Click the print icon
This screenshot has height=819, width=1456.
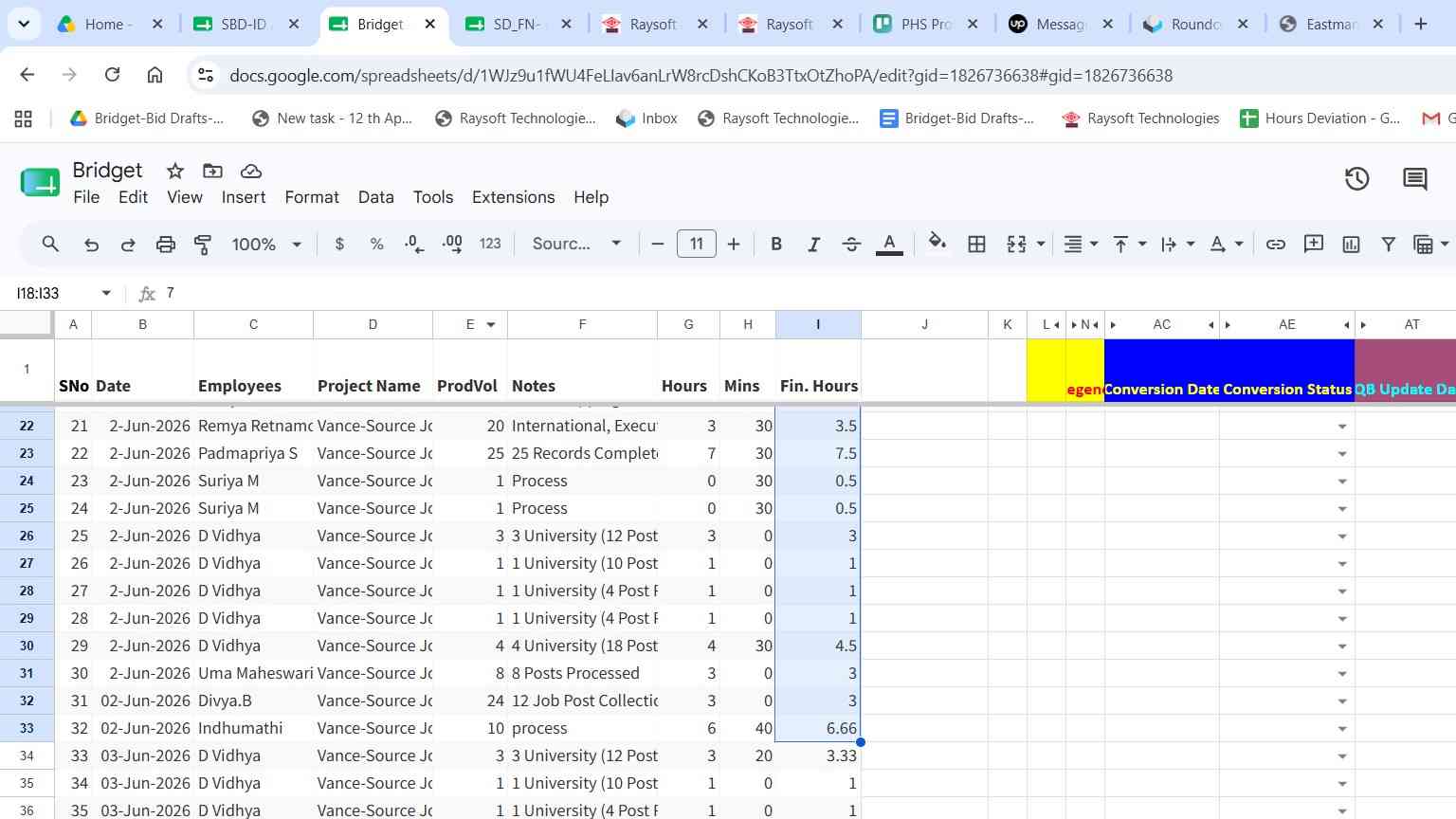166,244
